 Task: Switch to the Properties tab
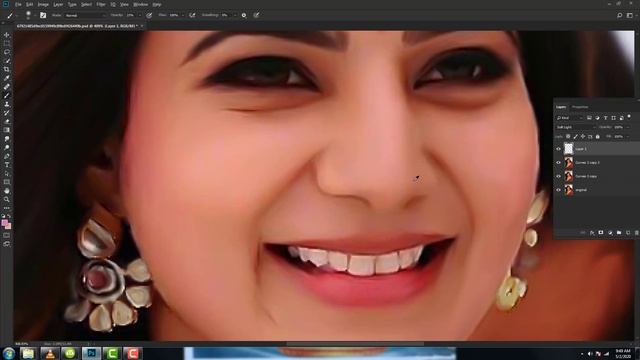point(580,107)
